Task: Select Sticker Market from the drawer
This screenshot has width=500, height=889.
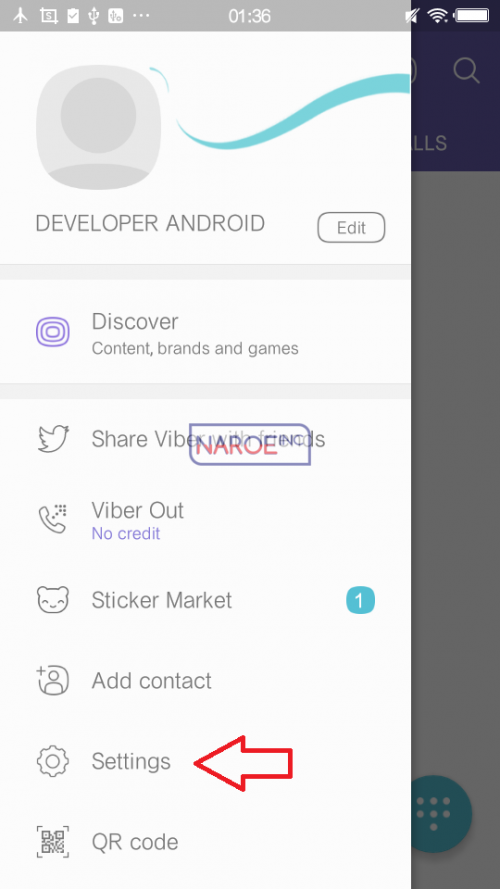Action: [205, 600]
